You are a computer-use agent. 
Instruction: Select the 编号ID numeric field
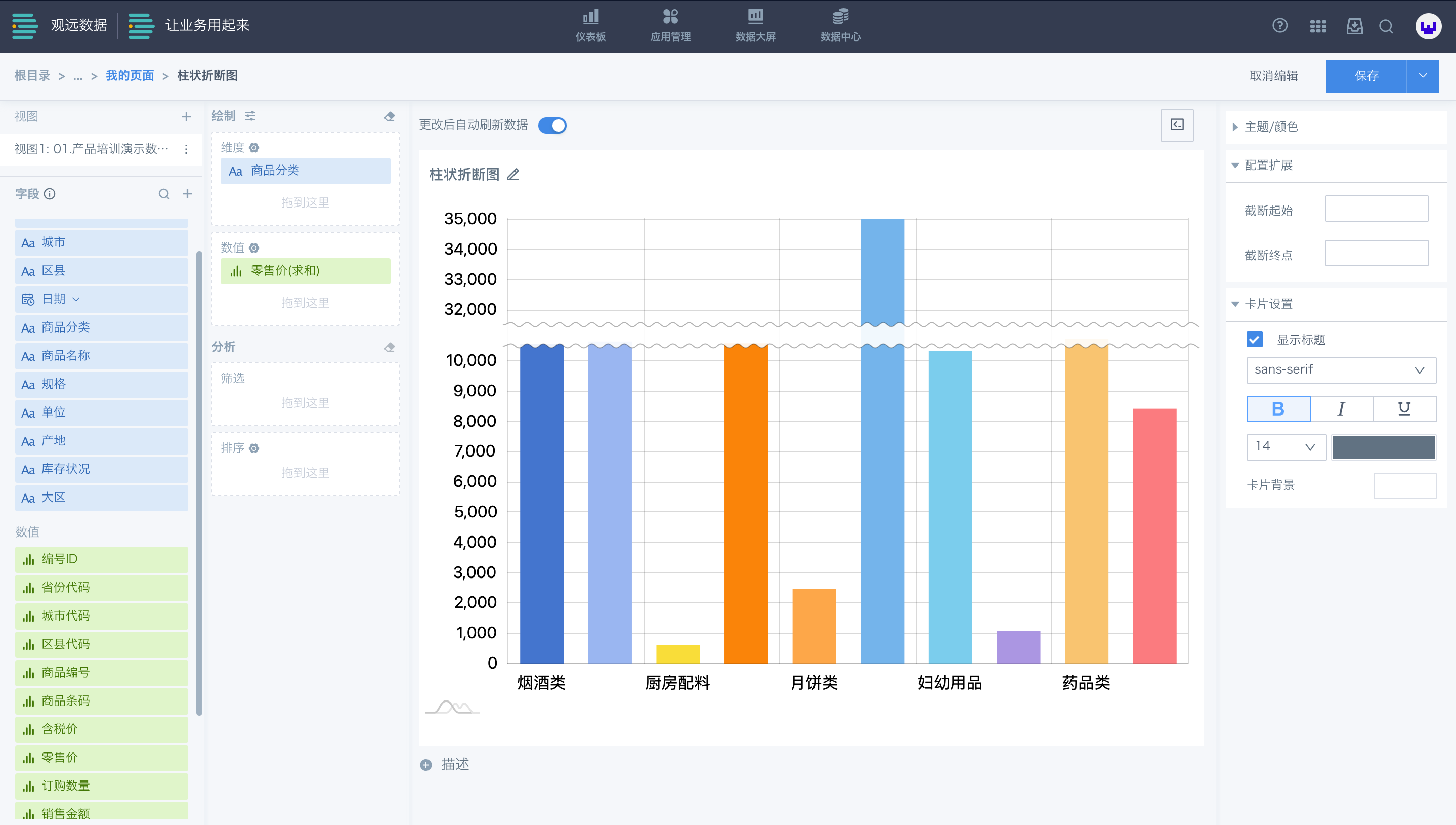pos(101,559)
